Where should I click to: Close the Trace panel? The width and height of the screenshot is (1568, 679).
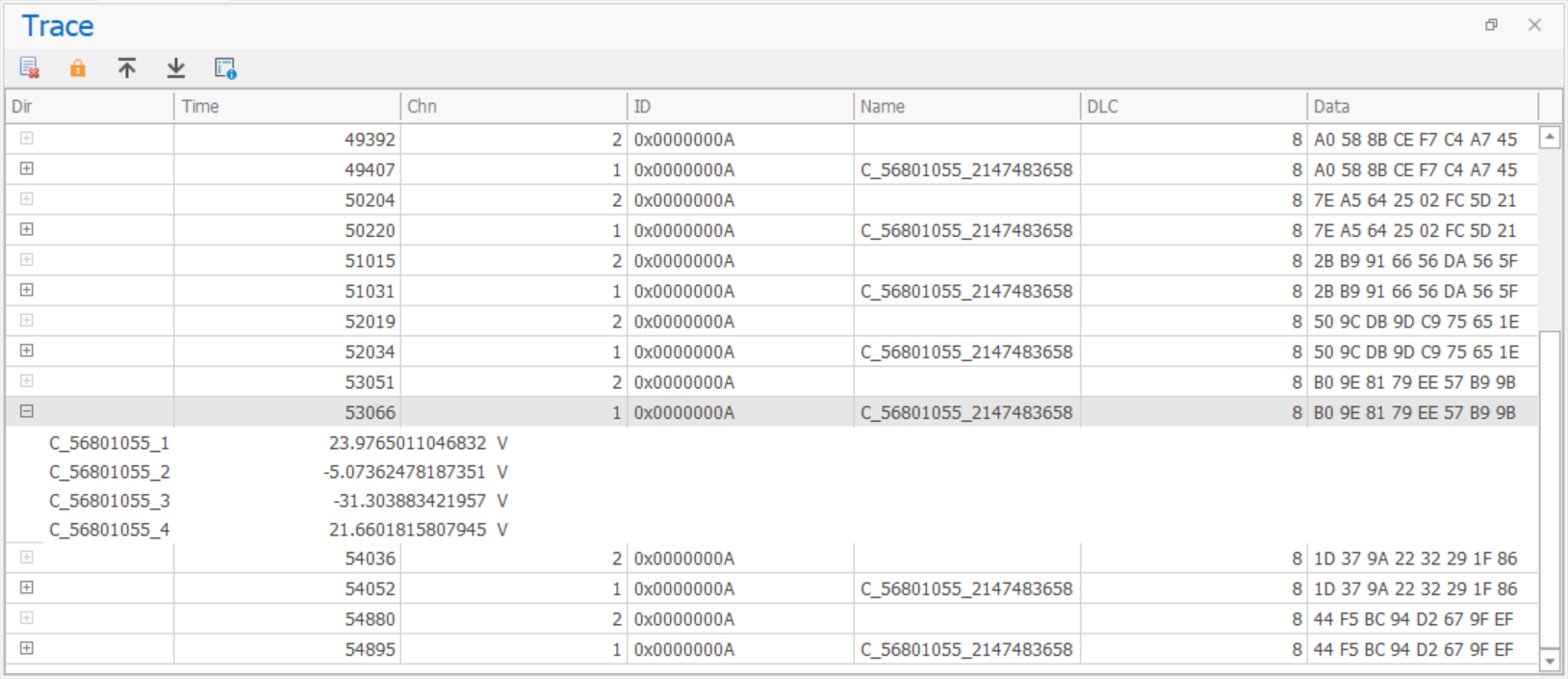[x=1534, y=25]
